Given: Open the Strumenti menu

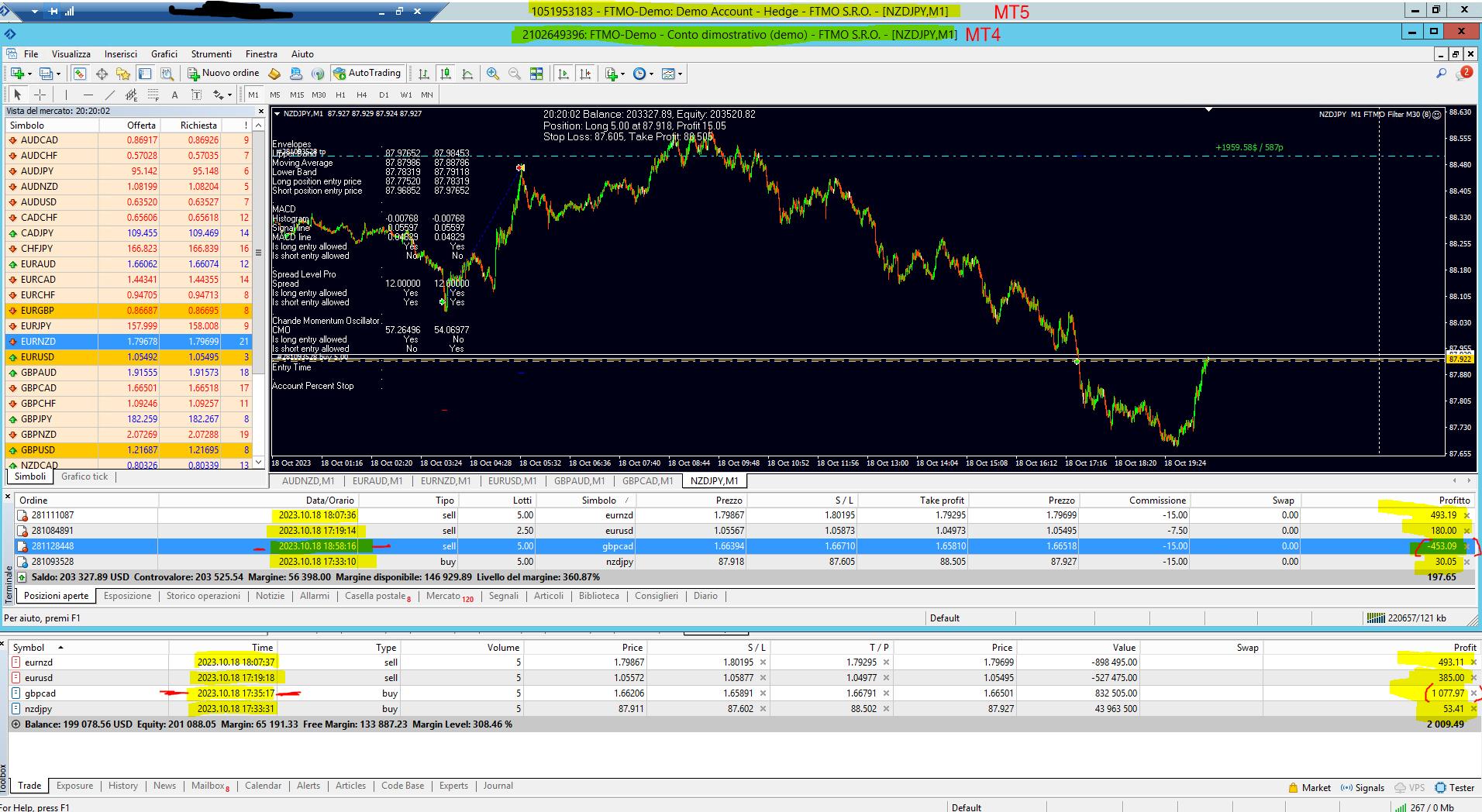Looking at the screenshot, I should click(x=212, y=54).
